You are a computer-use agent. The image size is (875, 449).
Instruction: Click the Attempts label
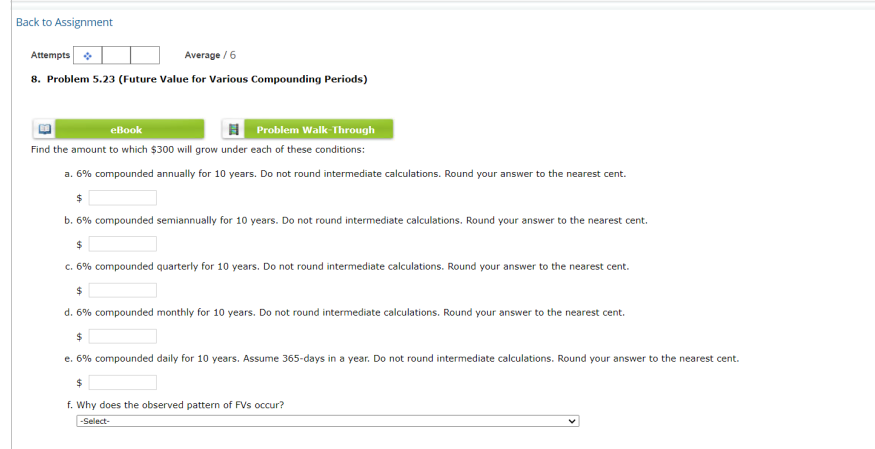click(x=50, y=55)
